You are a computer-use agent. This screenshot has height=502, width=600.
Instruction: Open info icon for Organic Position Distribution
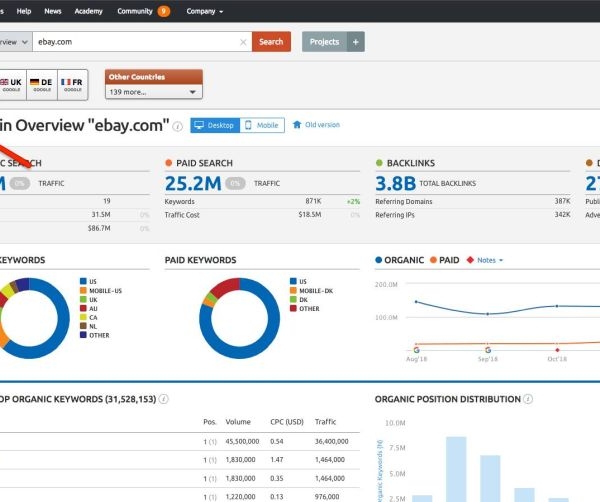[x=527, y=399]
